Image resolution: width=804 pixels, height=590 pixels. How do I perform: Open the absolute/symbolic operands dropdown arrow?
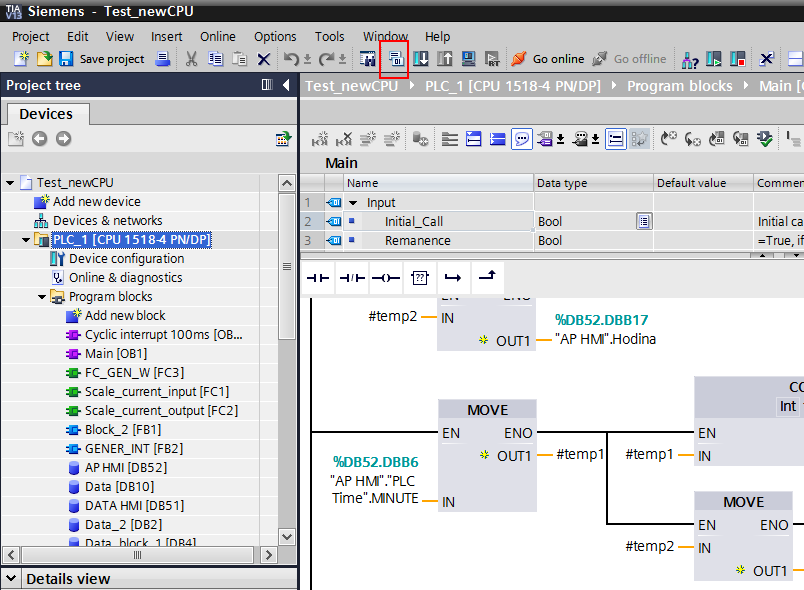(x=560, y=139)
